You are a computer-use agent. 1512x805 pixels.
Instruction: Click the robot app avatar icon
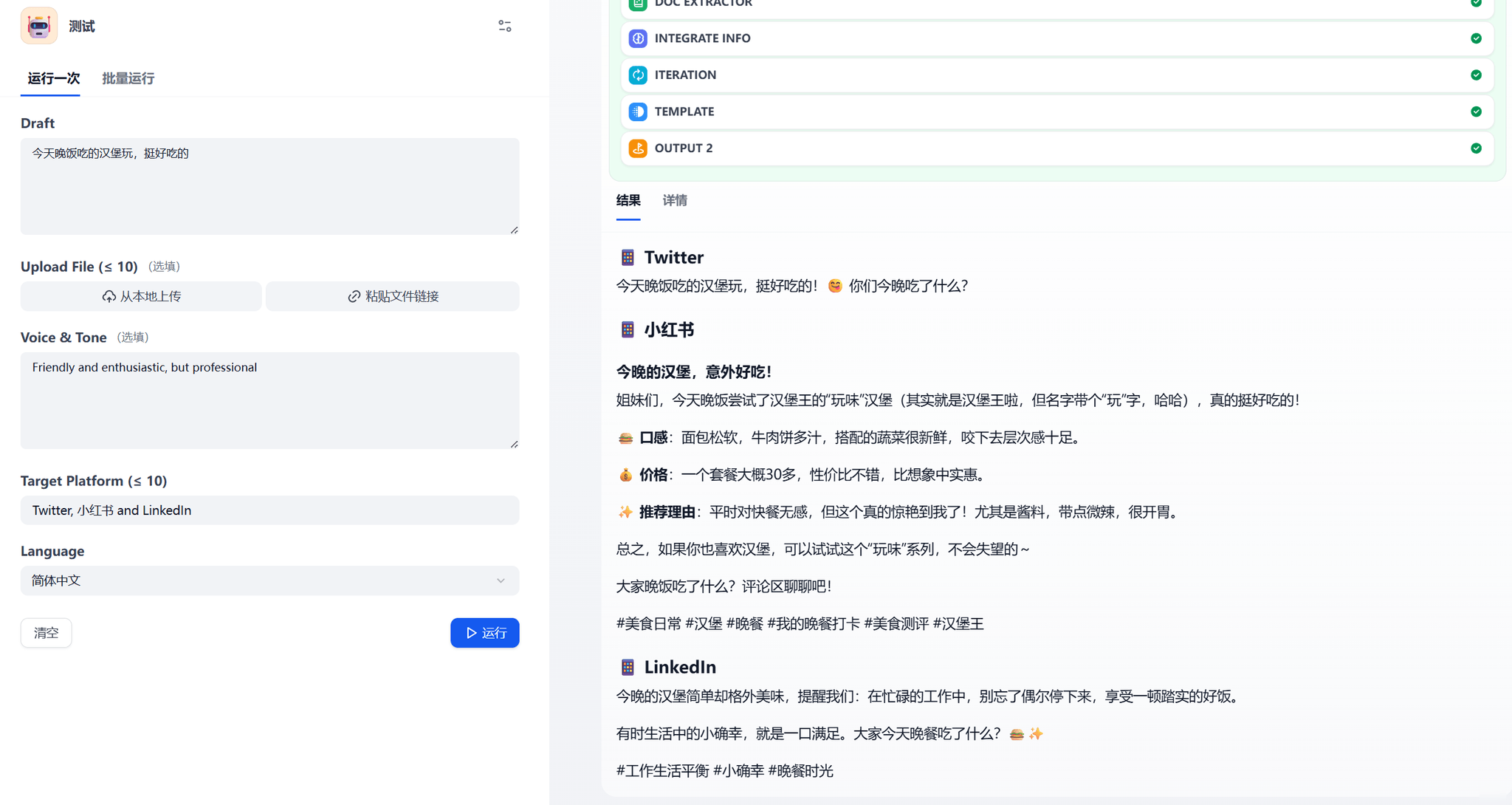pyautogui.click(x=39, y=26)
